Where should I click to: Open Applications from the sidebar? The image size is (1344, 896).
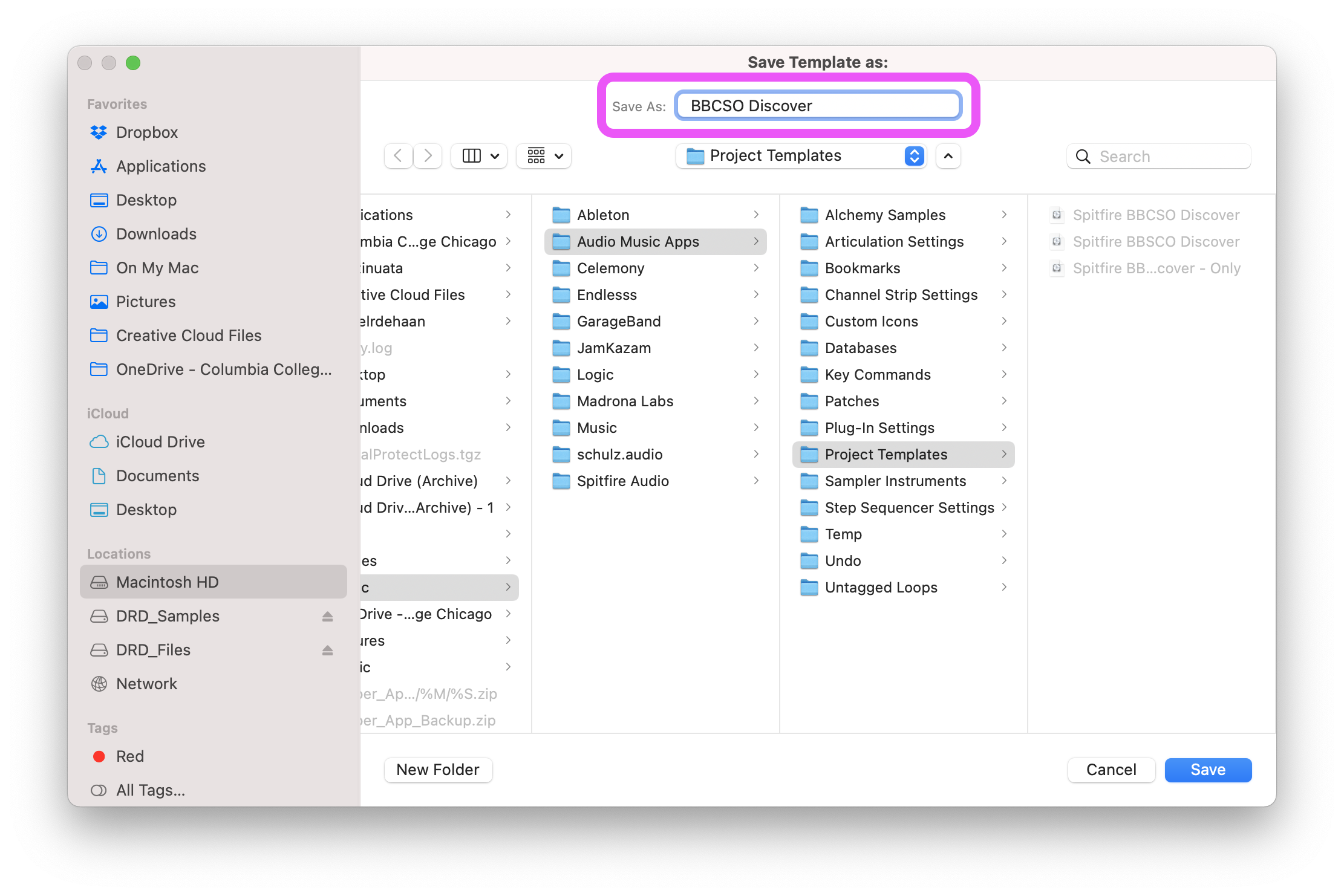pyautogui.click(x=160, y=166)
